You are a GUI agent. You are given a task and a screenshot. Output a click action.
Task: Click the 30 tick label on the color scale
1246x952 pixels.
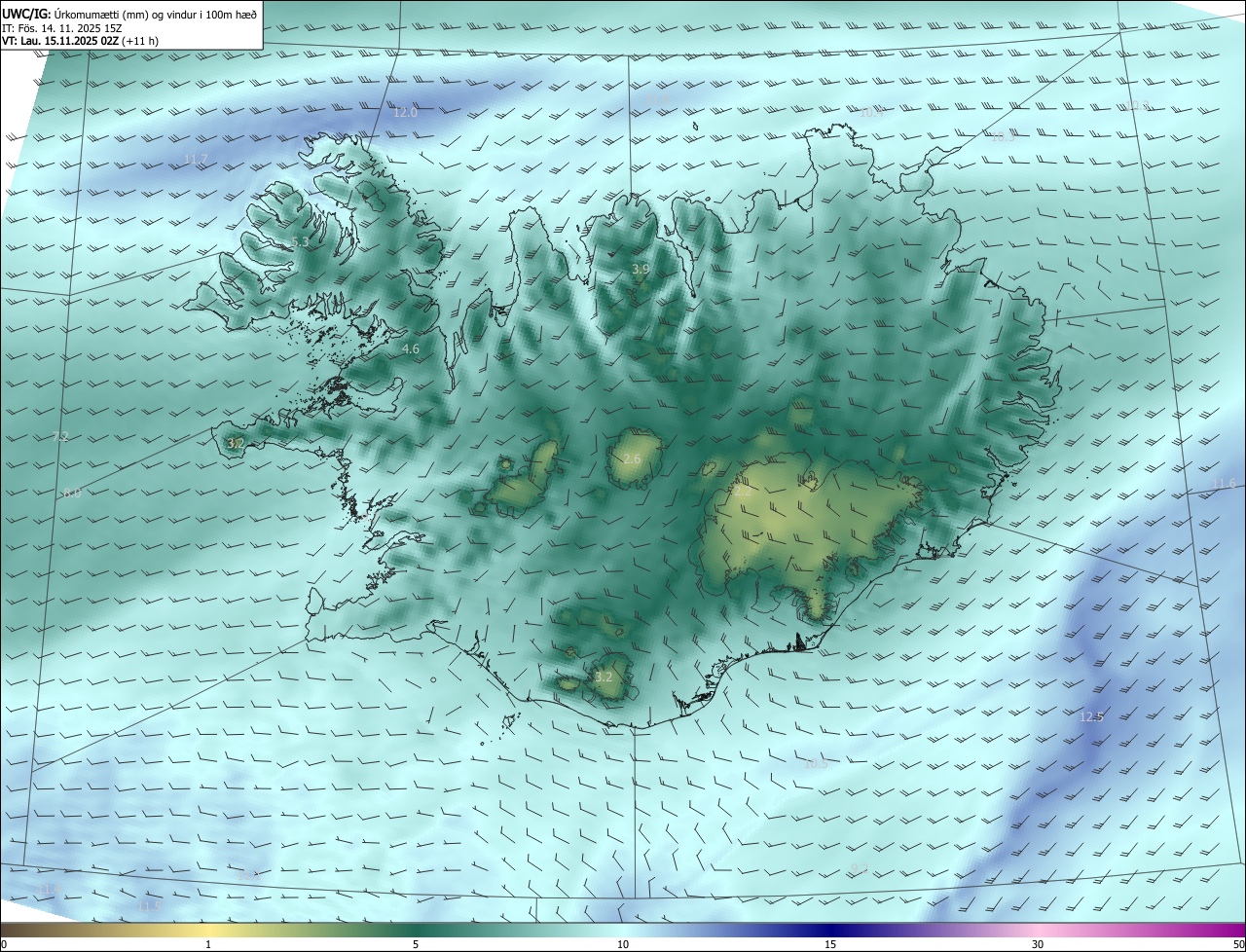(x=1038, y=945)
